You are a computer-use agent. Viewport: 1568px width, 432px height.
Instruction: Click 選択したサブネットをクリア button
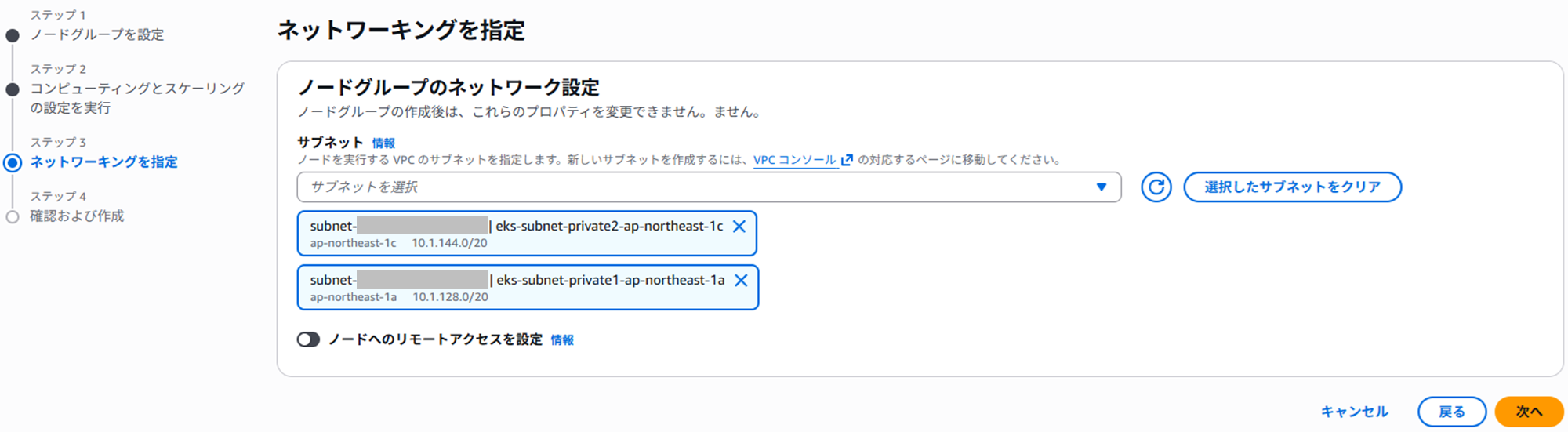point(1292,187)
